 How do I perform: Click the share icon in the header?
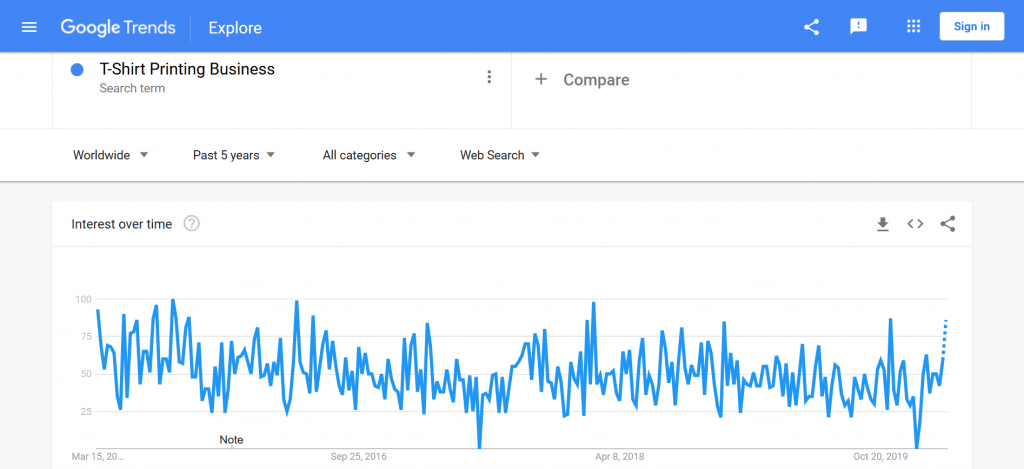811,27
